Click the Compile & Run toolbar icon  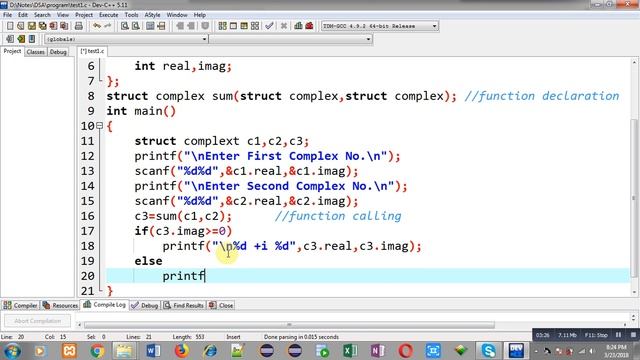244,26
